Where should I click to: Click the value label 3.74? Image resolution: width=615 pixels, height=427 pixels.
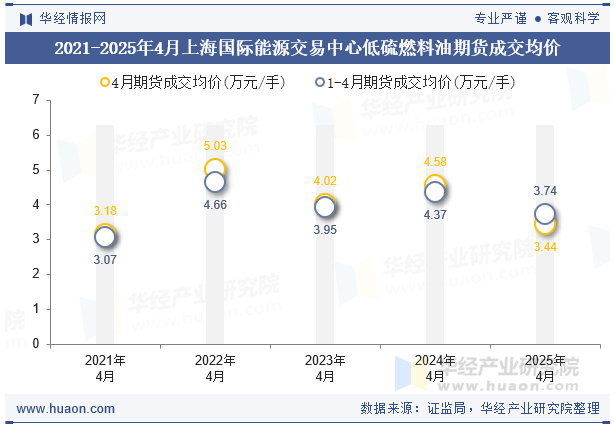pos(545,191)
